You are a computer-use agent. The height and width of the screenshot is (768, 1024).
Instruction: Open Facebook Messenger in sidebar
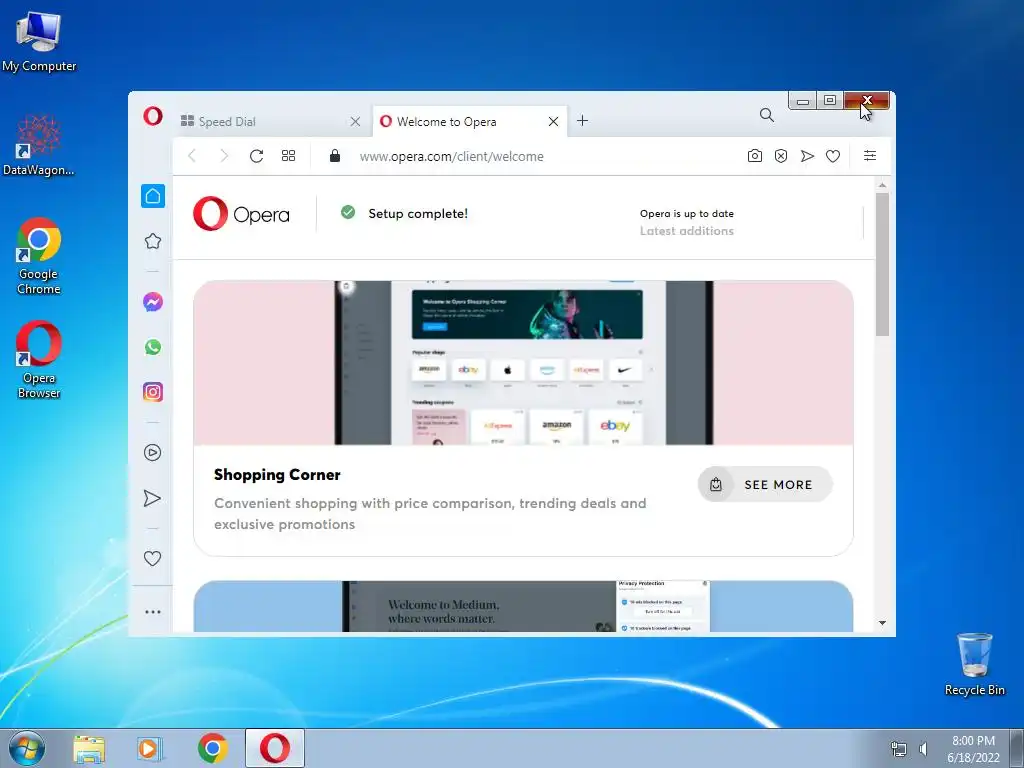tap(153, 302)
